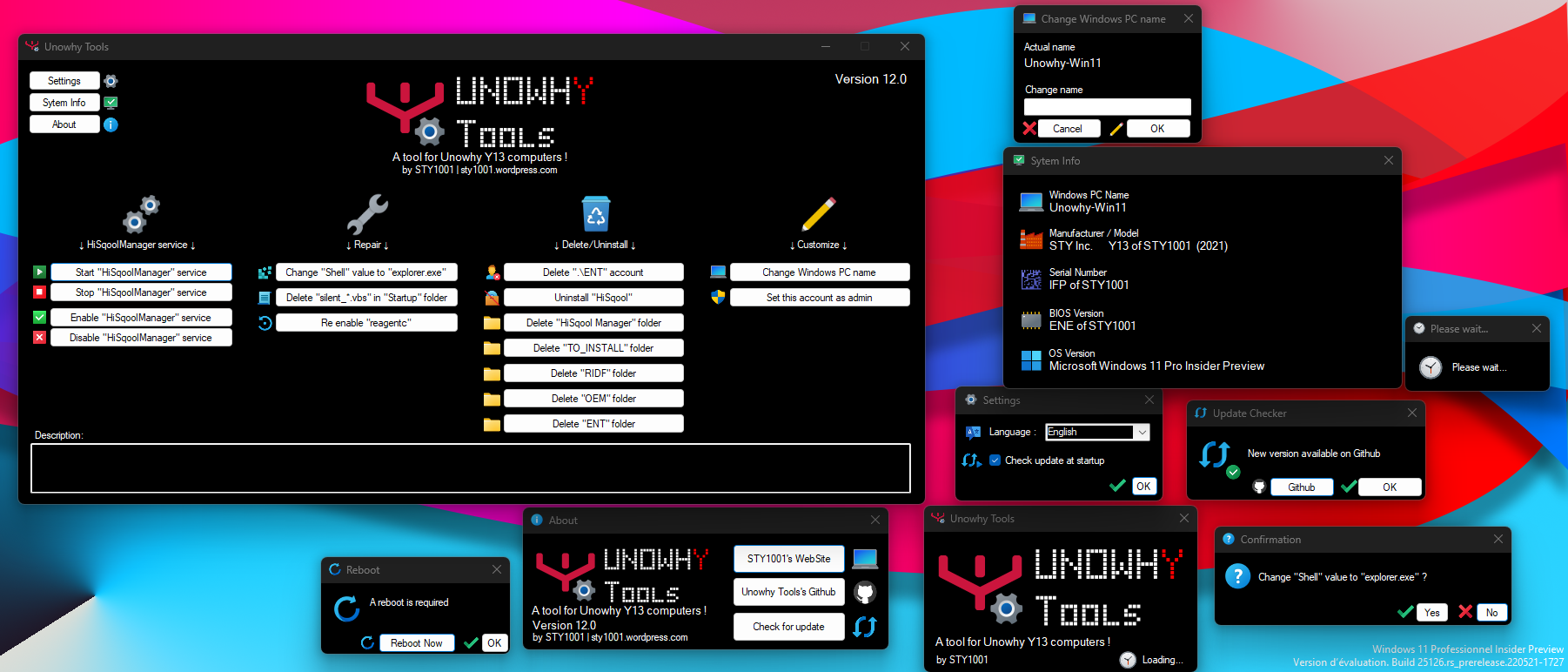Click the red X icon beside Cancel button

(x=1029, y=129)
